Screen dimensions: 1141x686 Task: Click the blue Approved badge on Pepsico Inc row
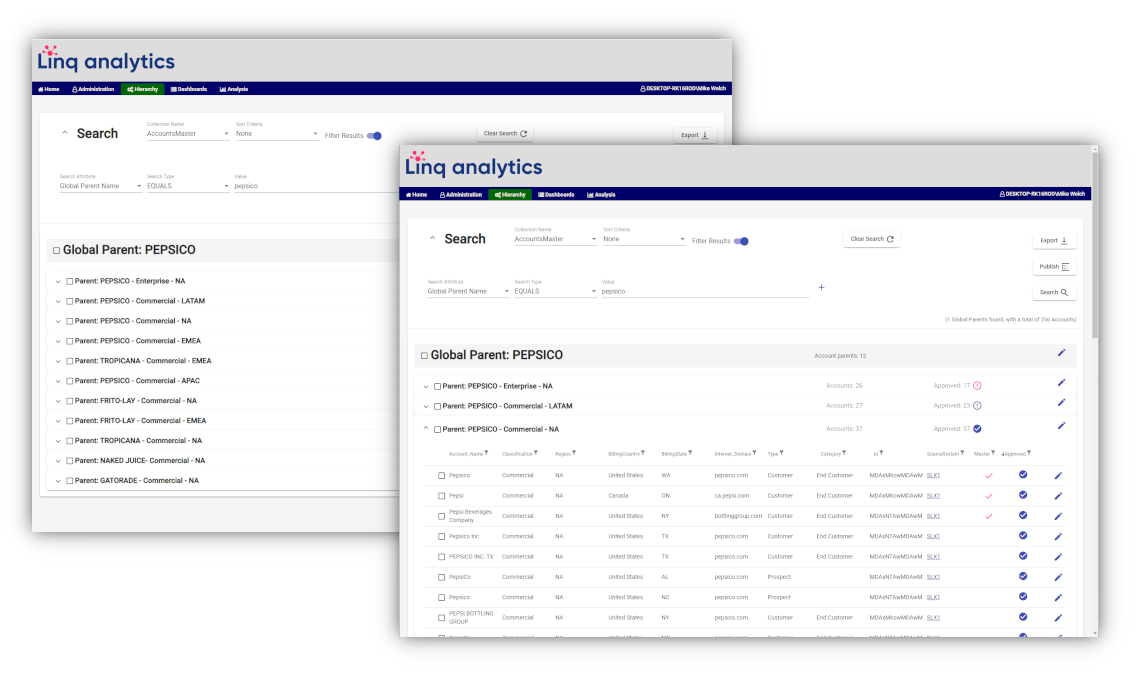(1023, 536)
